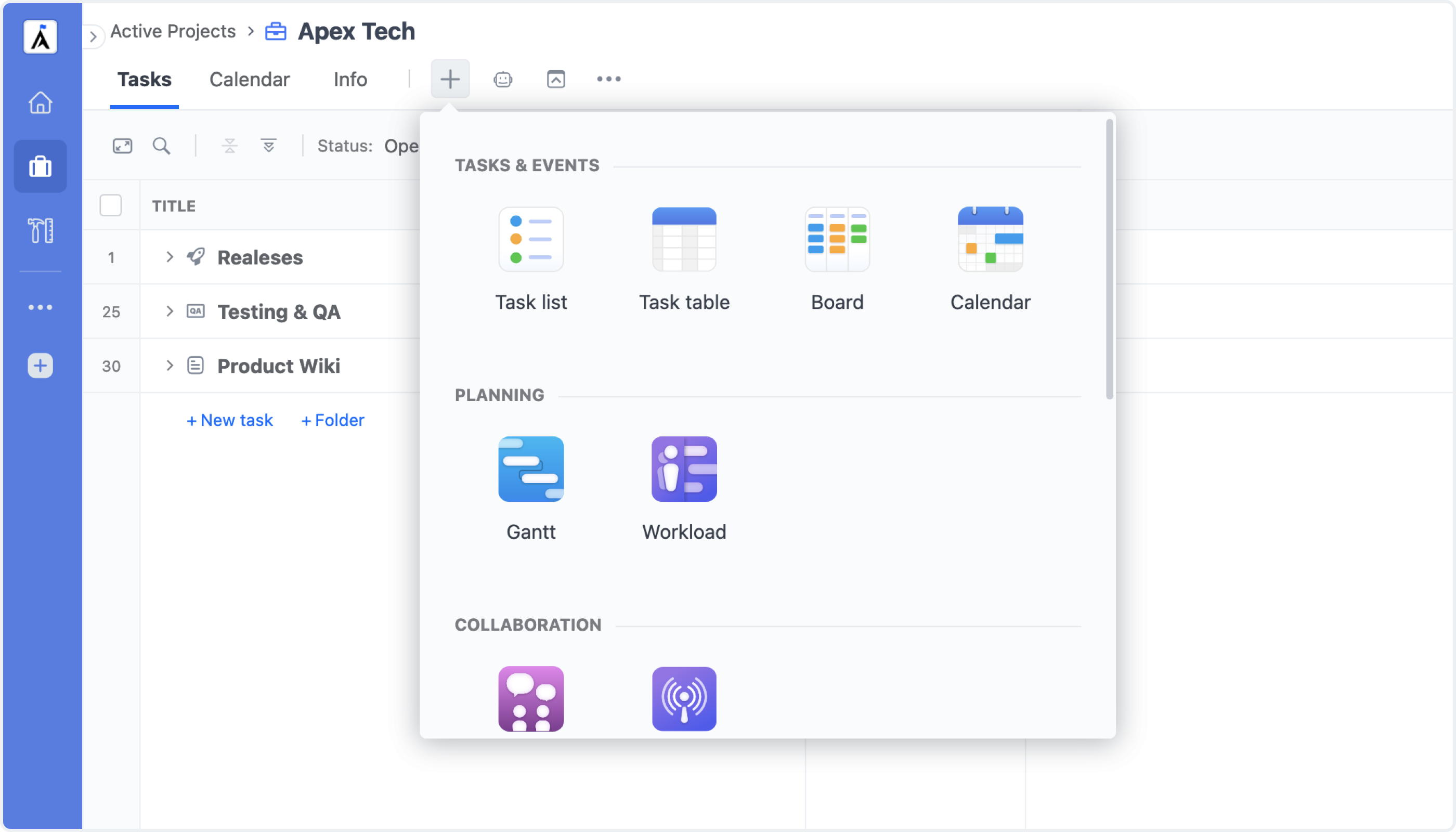Click the fullscreen expand icon in toolbar
1456x832 pixels.
click(122, 146)
